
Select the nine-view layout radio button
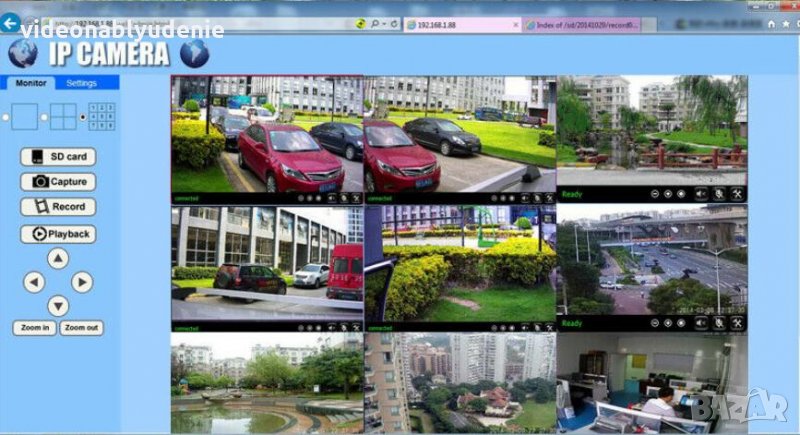click(83, 117)
